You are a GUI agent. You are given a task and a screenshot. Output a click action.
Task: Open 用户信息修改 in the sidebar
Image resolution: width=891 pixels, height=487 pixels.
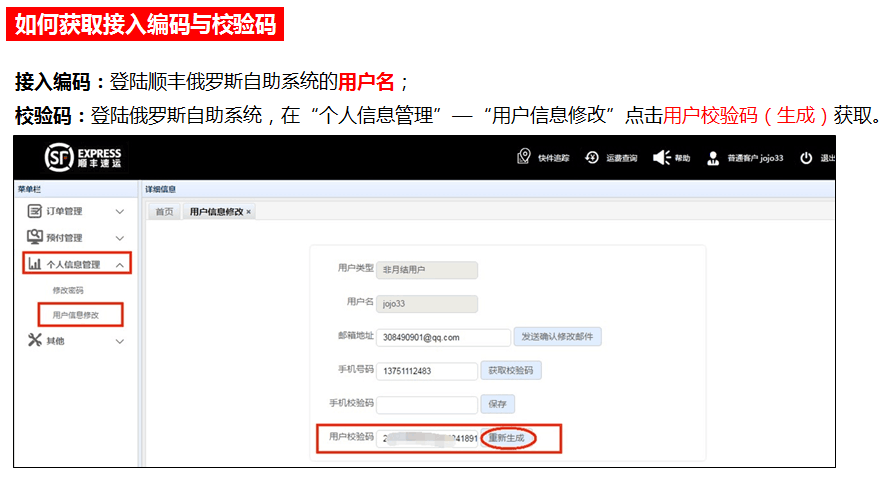click(76, 315)
